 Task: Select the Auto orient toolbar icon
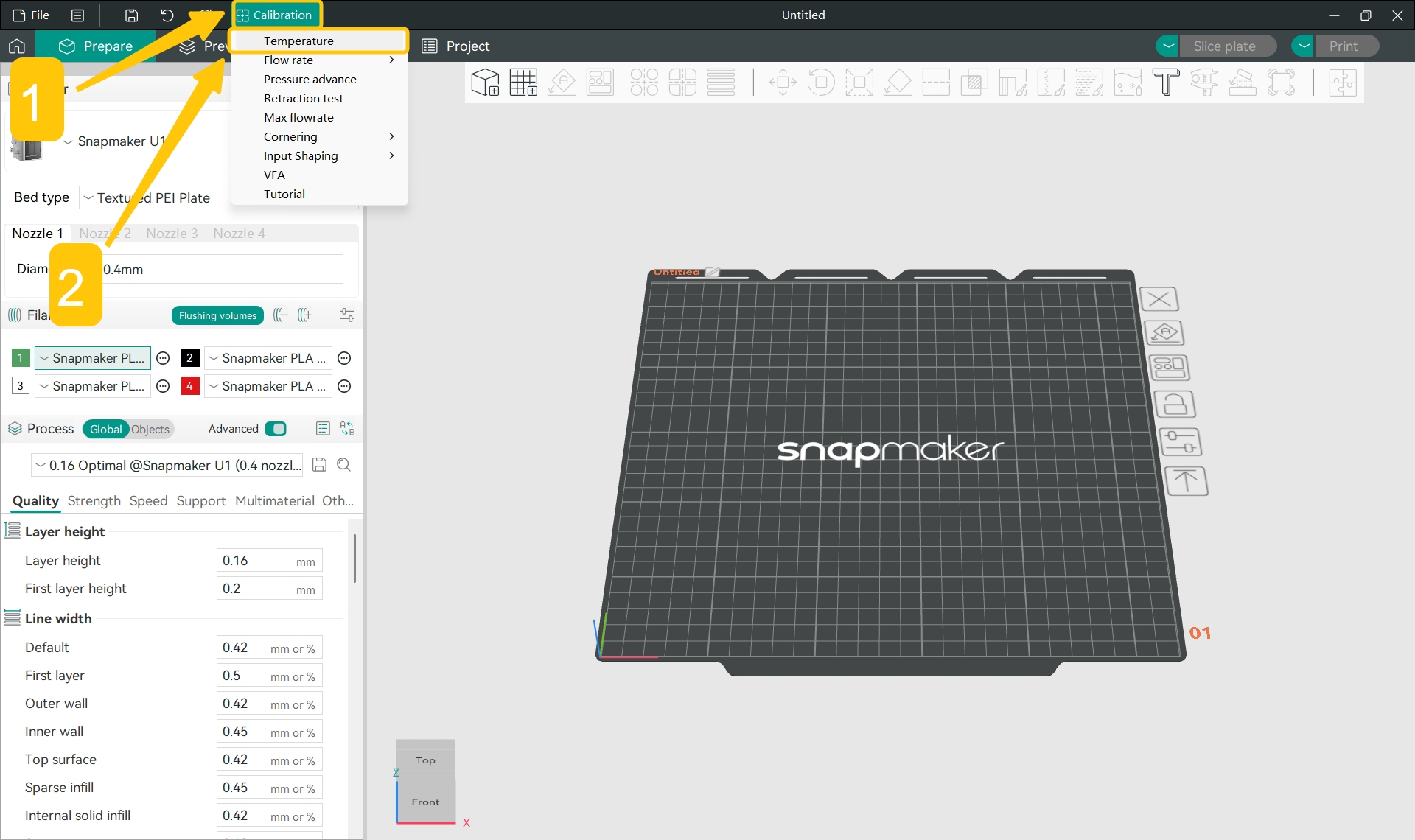coord(562,83)
